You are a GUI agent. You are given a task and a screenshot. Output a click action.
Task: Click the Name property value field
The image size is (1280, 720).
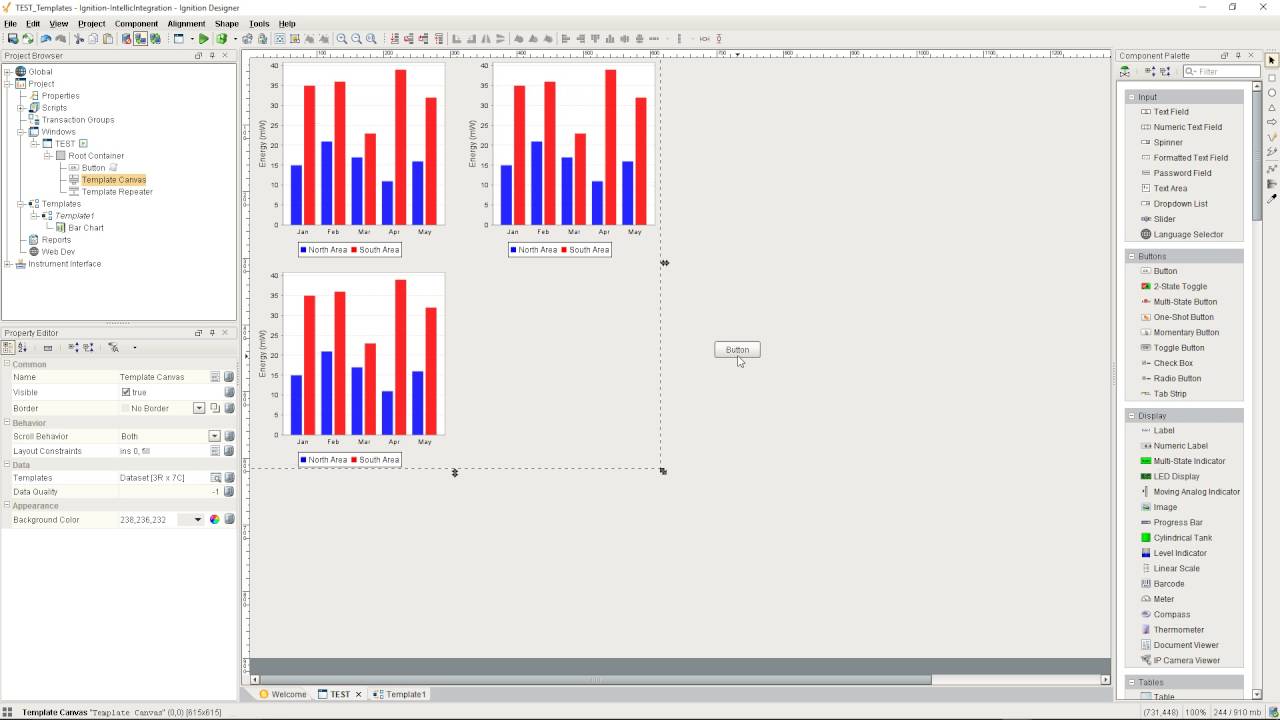[163, 377]
